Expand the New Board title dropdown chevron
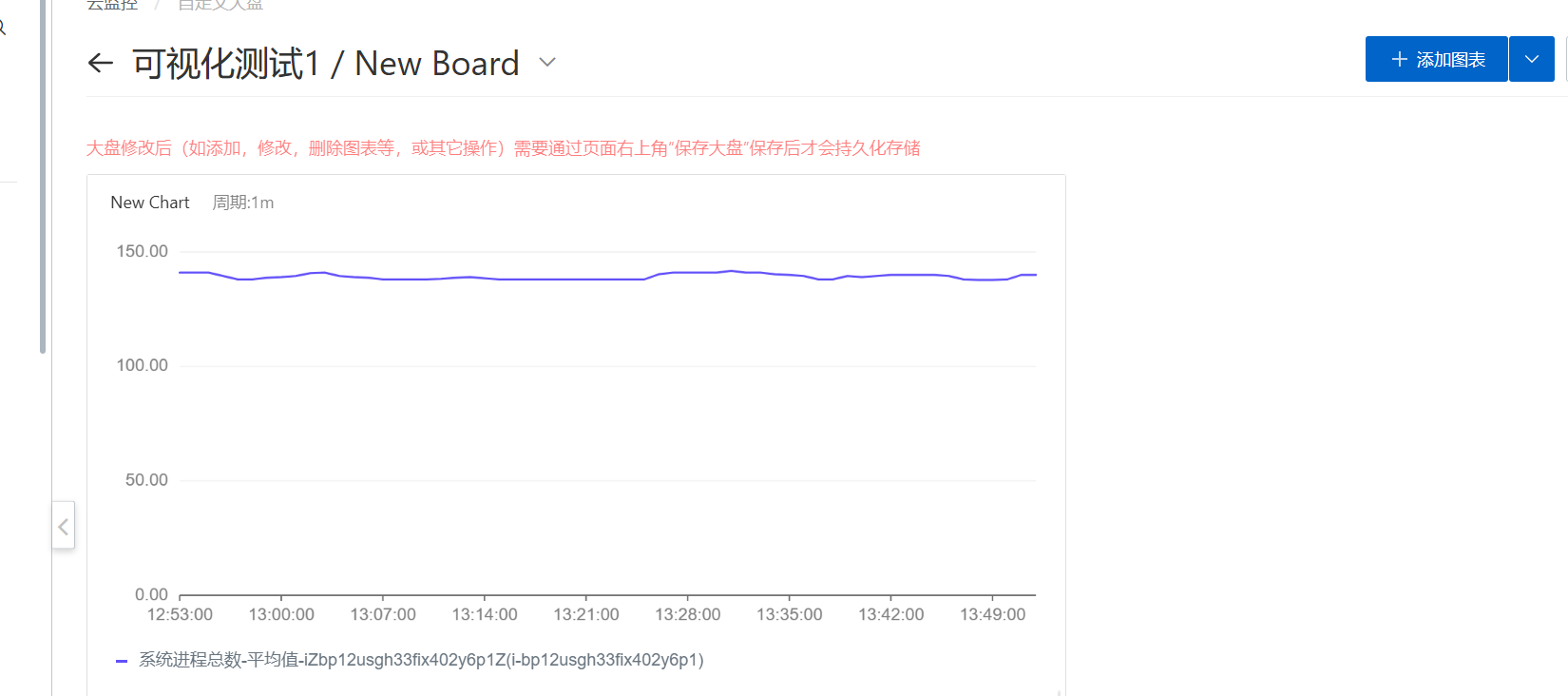 (547, 63)
